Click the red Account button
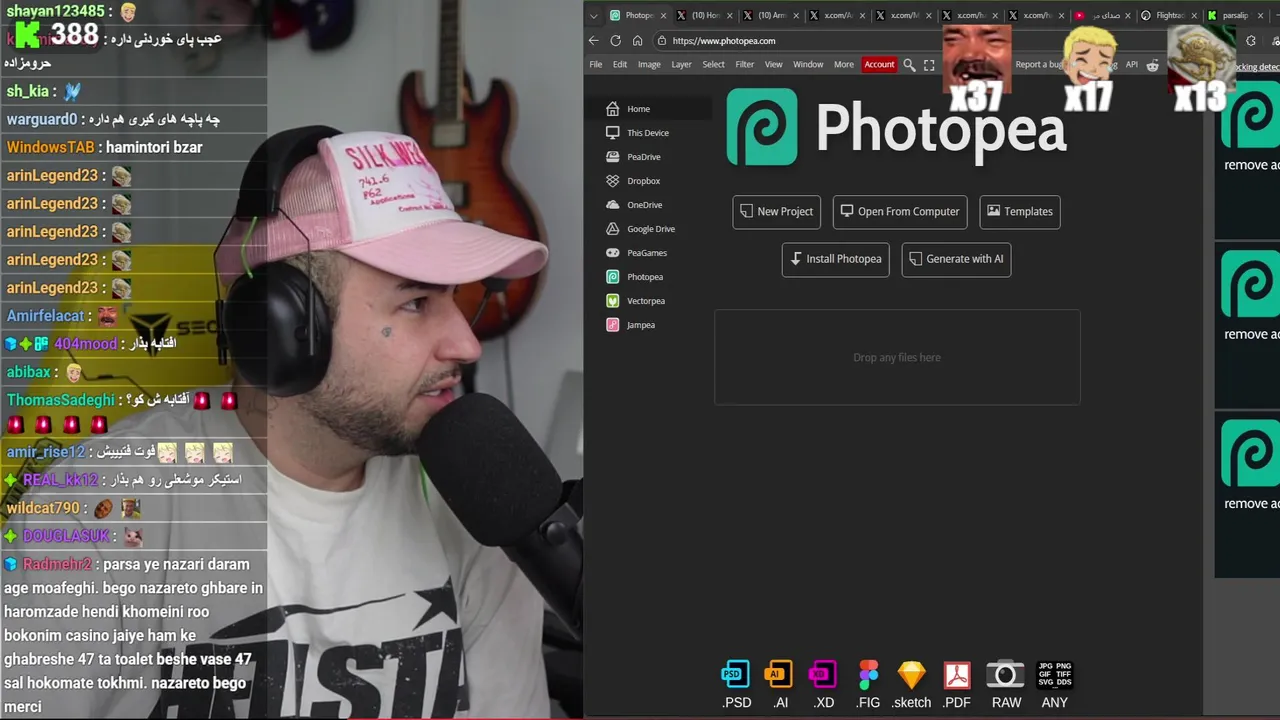Image resolution: width=1280 pixels, height=720 pixels. (879, 65)
